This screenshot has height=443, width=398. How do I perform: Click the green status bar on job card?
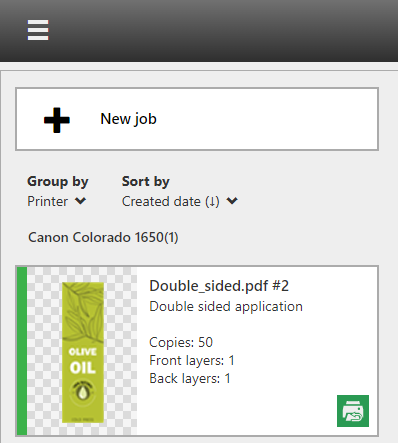(22, 351)
